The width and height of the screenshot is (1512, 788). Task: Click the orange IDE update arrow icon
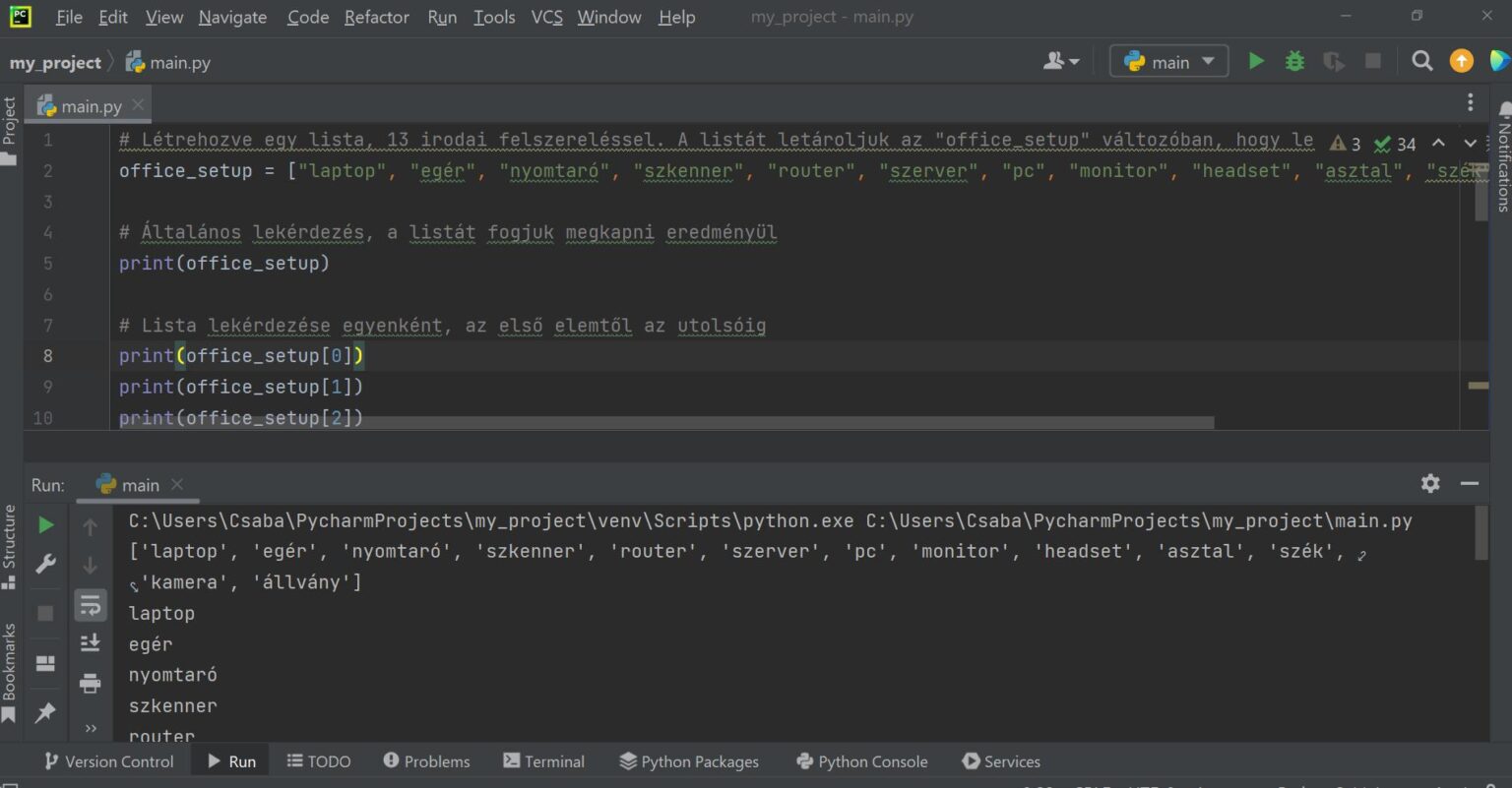pyautogui.click(x=1461, y=61)
